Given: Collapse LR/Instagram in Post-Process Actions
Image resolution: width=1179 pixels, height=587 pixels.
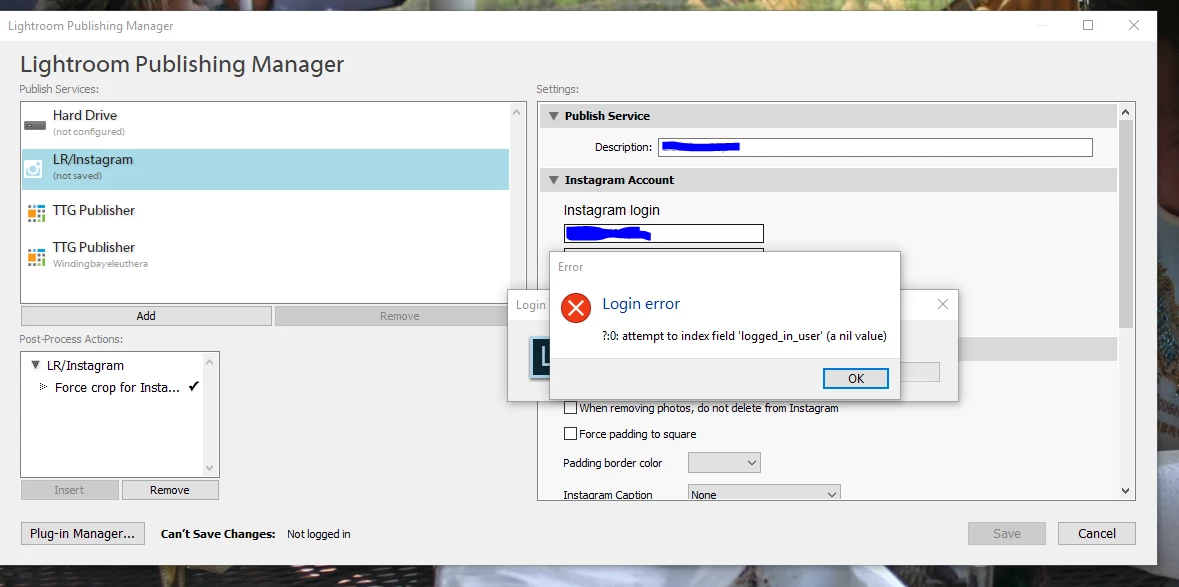Looking at the screenshot, I should pos(35,365).
